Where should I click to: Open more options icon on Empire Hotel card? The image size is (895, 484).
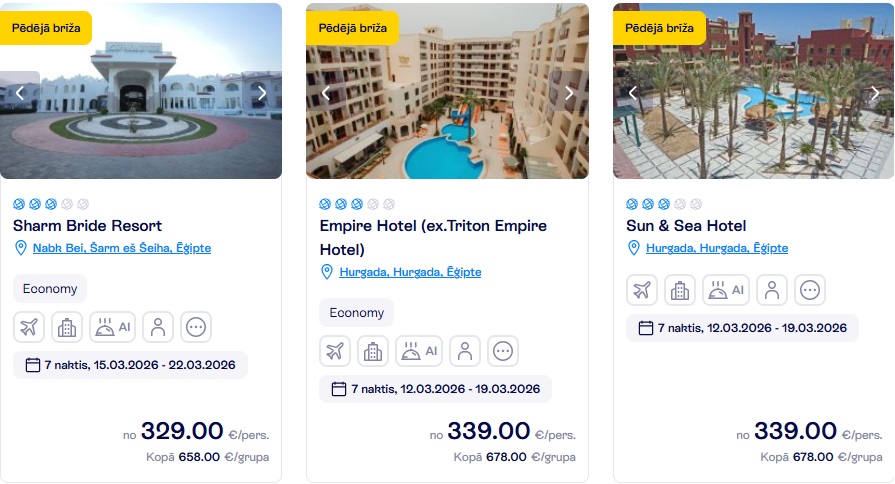[x=503, y=351]
